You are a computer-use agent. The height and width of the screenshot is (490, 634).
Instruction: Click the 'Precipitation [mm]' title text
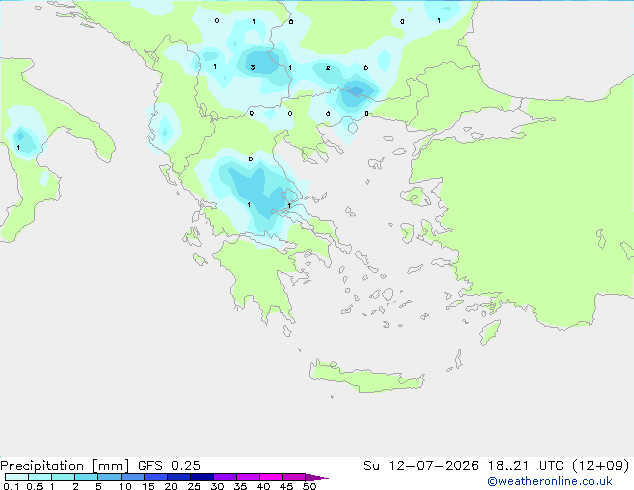[x=65, y=466]
